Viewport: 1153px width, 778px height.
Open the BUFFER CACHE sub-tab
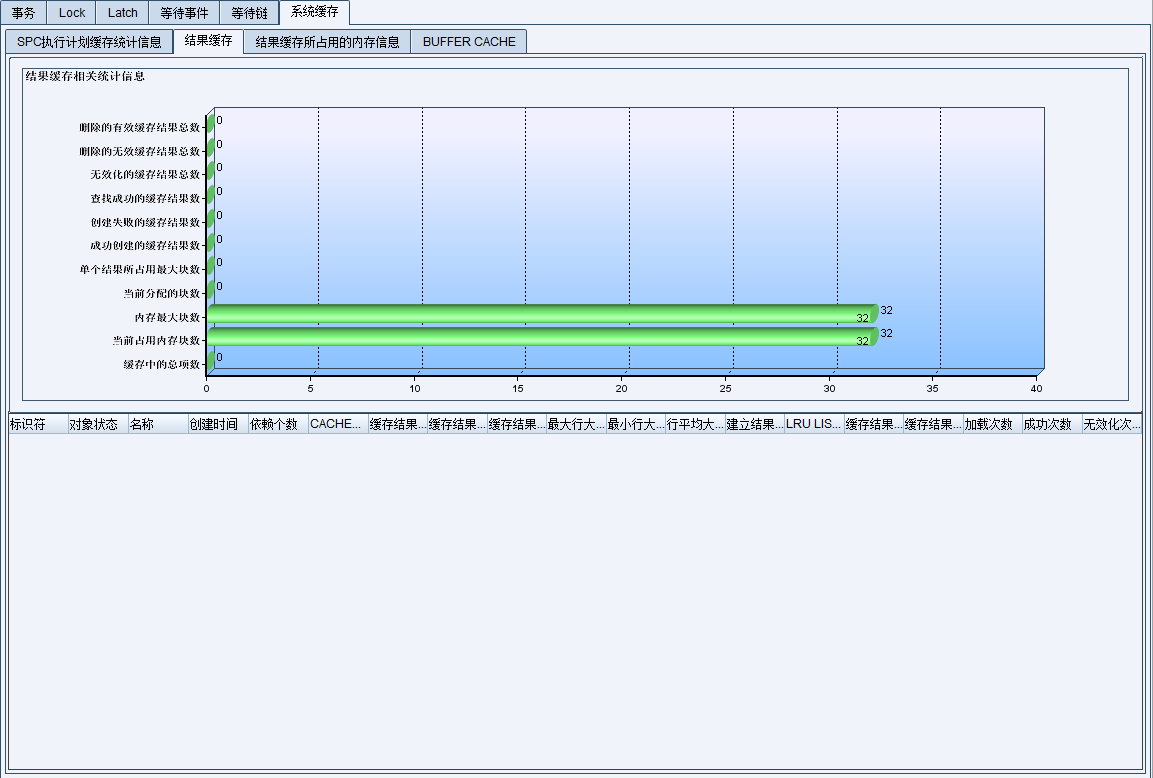pos(469,42)
